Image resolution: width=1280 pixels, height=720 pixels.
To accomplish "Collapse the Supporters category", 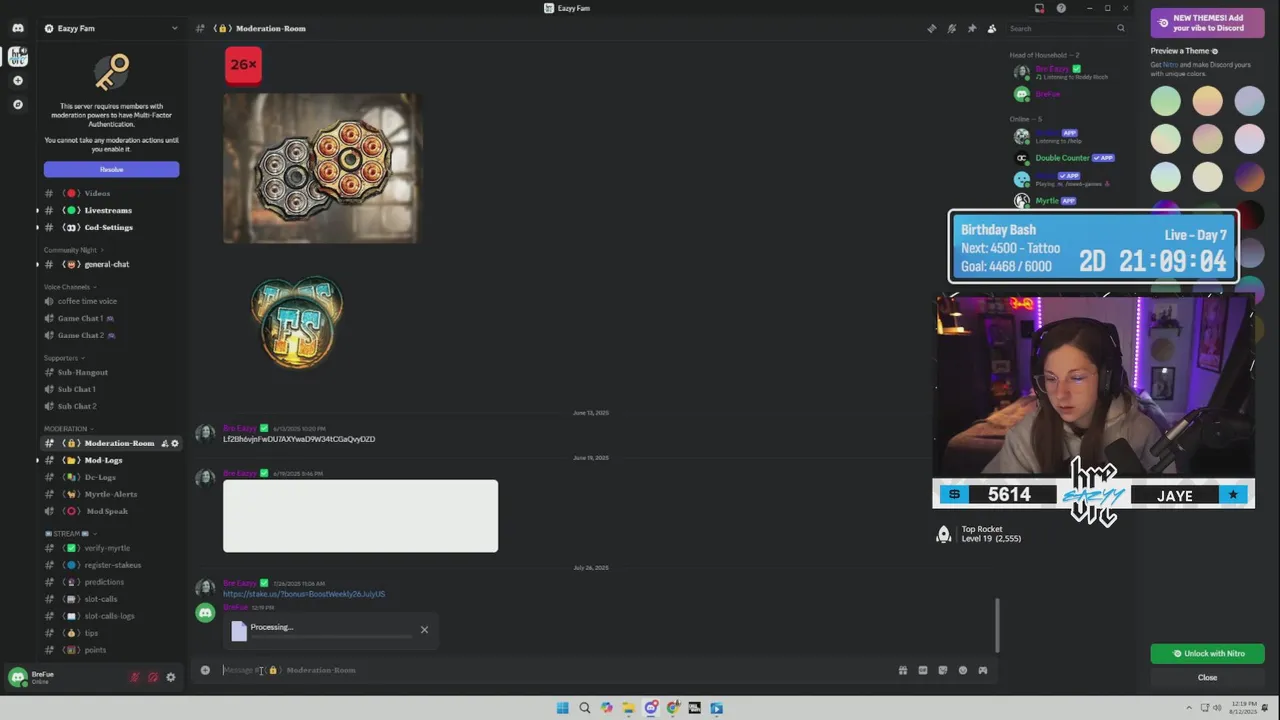I will (x=63, y=358).
